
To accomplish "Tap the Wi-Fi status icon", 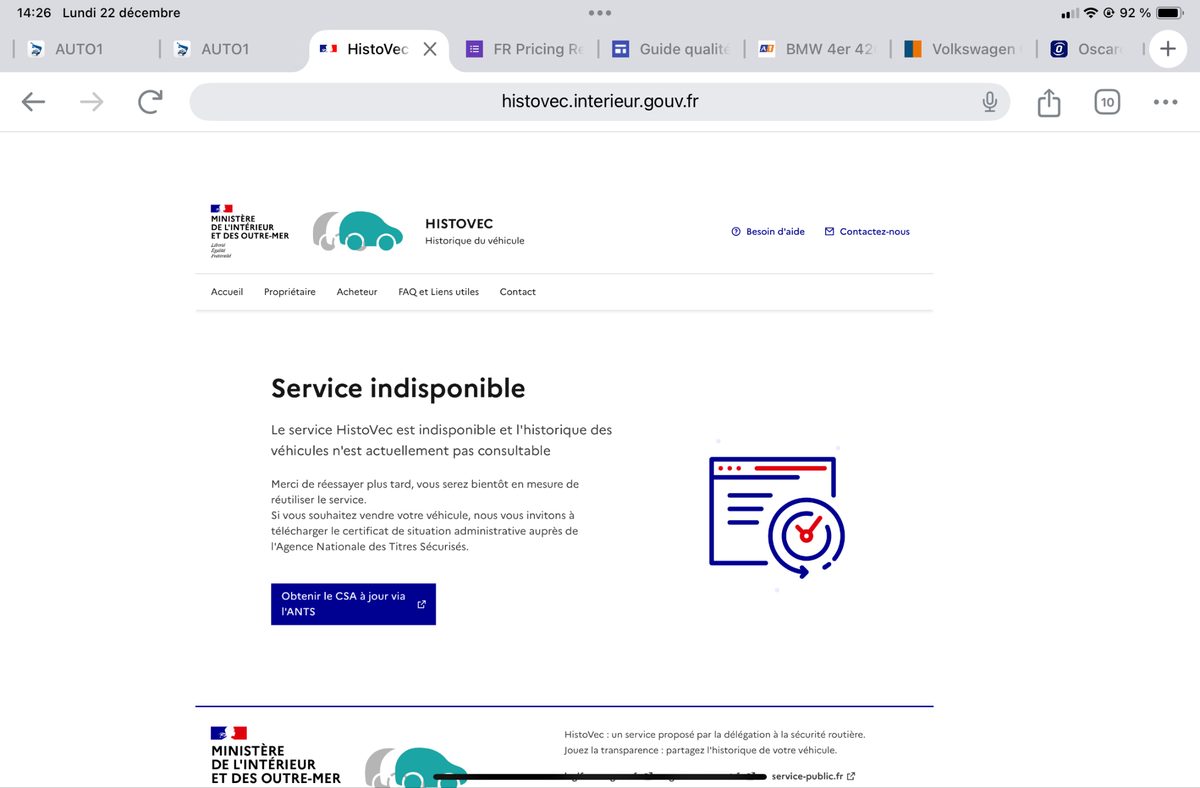I will pos(1091,13).
